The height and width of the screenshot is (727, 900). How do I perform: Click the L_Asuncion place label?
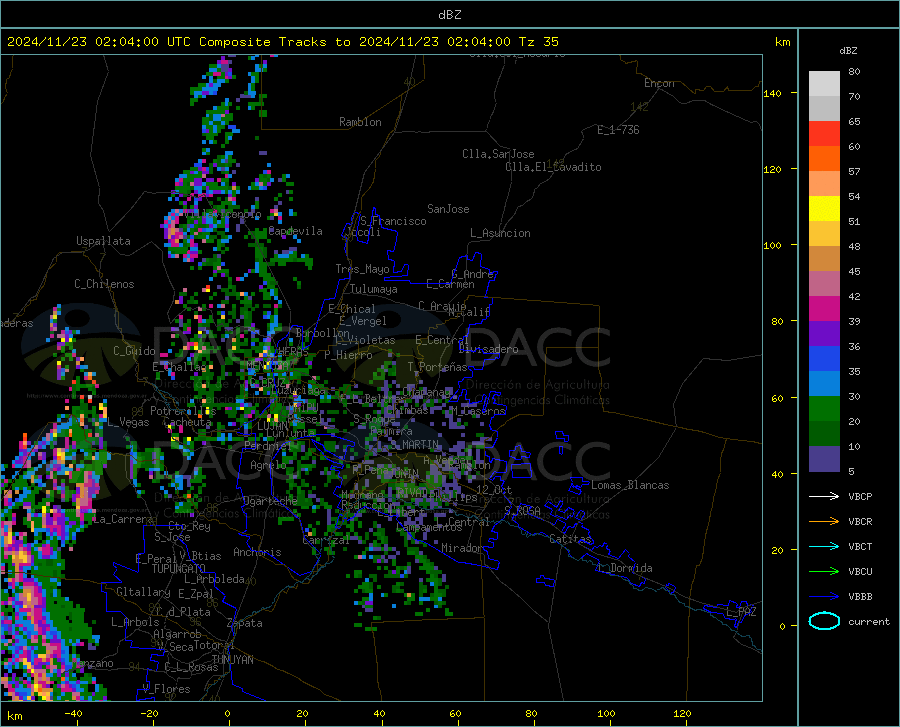[x=500, y=233]
